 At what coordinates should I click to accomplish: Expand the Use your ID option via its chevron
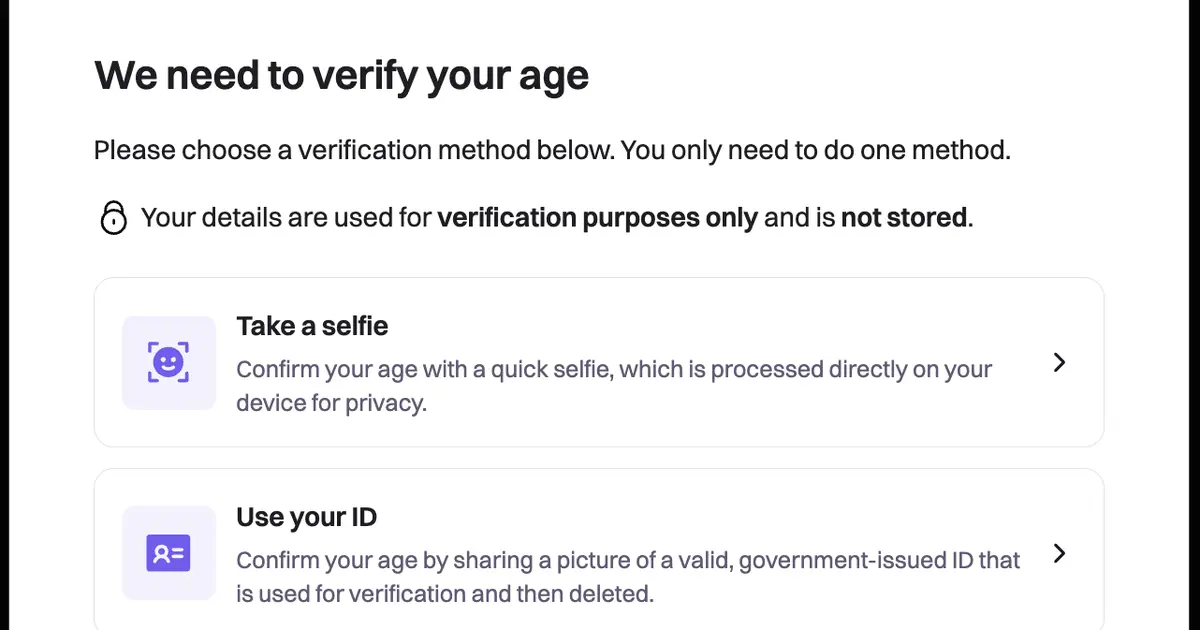coord(1059,553)
